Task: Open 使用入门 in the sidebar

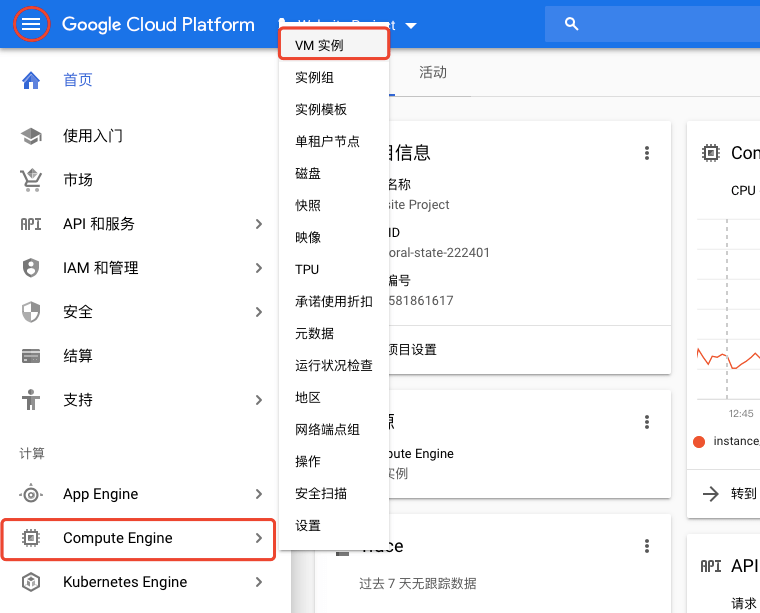Action: click(93, 136)
